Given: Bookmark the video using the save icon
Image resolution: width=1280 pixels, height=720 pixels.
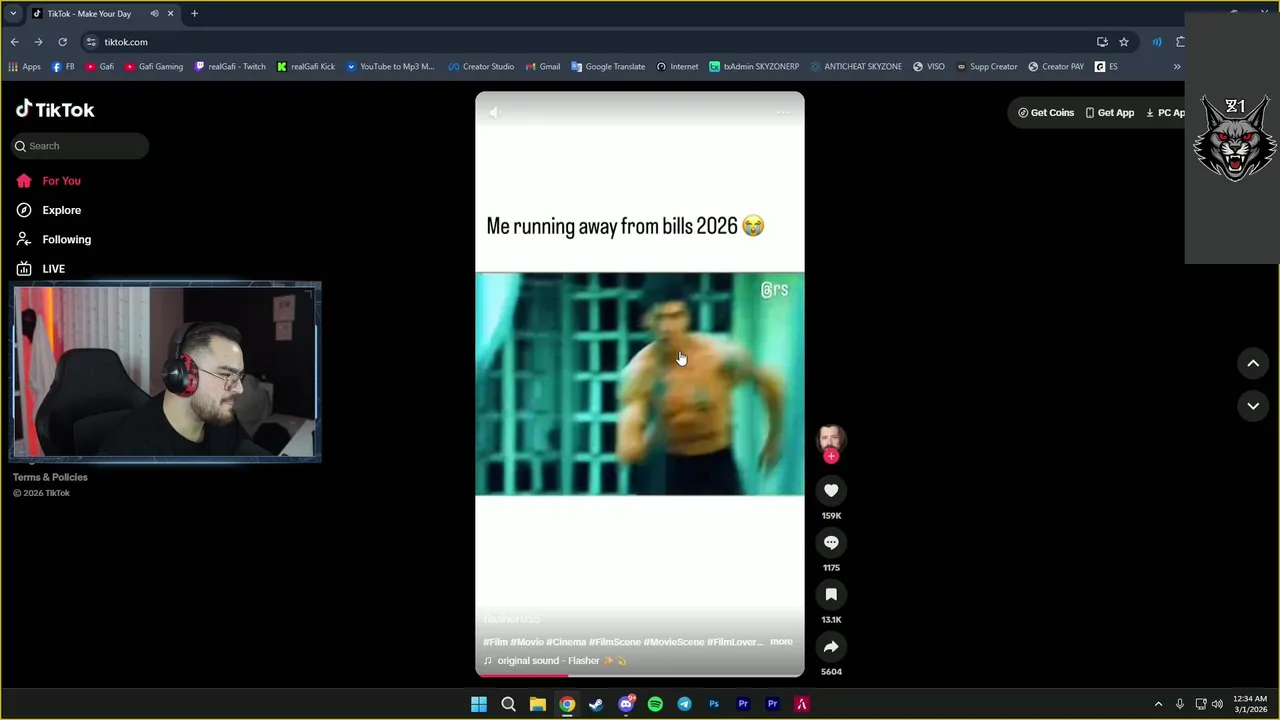Looking at the screenshot, I should [831, 594].
